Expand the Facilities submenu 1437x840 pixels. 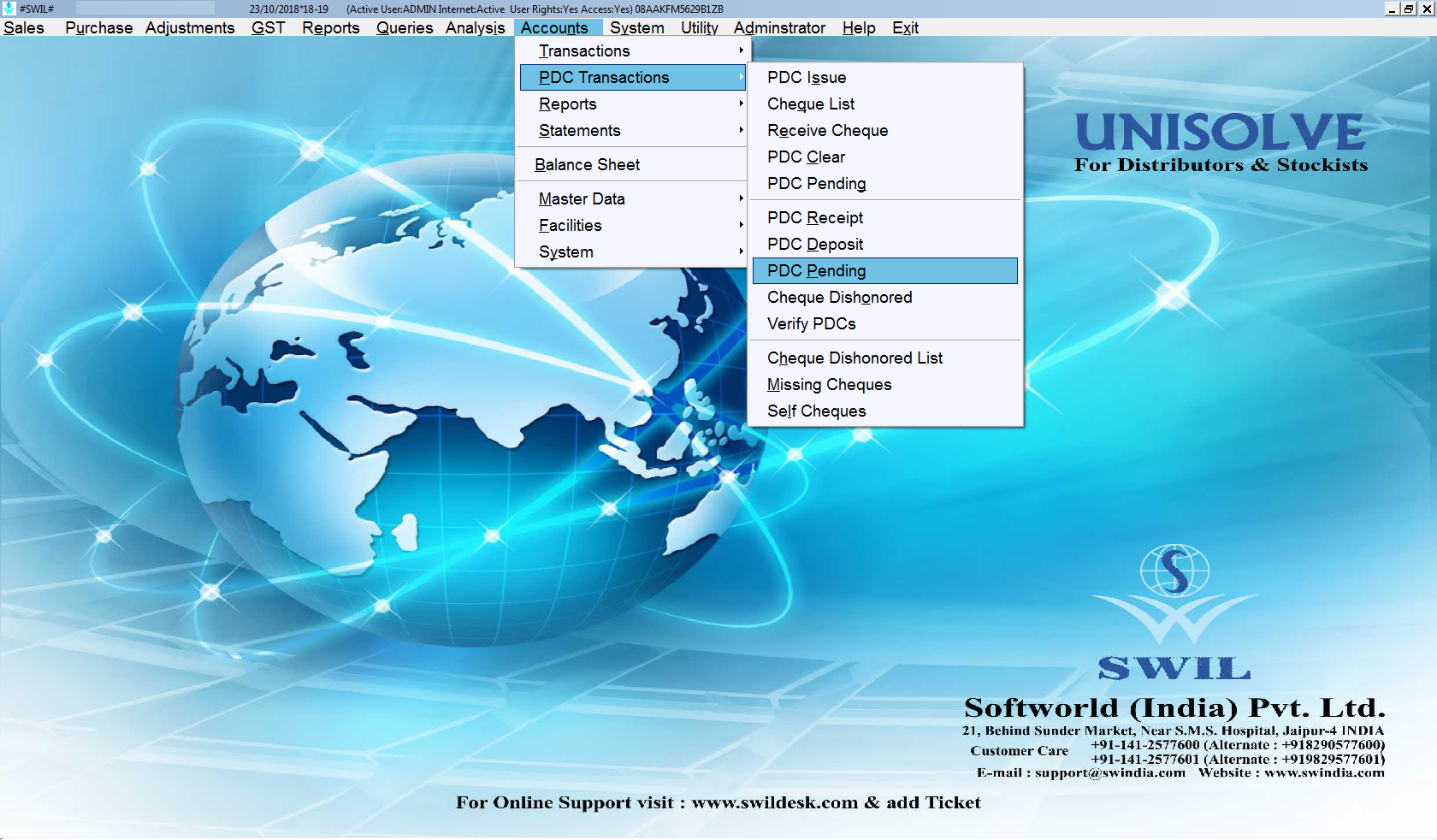coord(633,226)
